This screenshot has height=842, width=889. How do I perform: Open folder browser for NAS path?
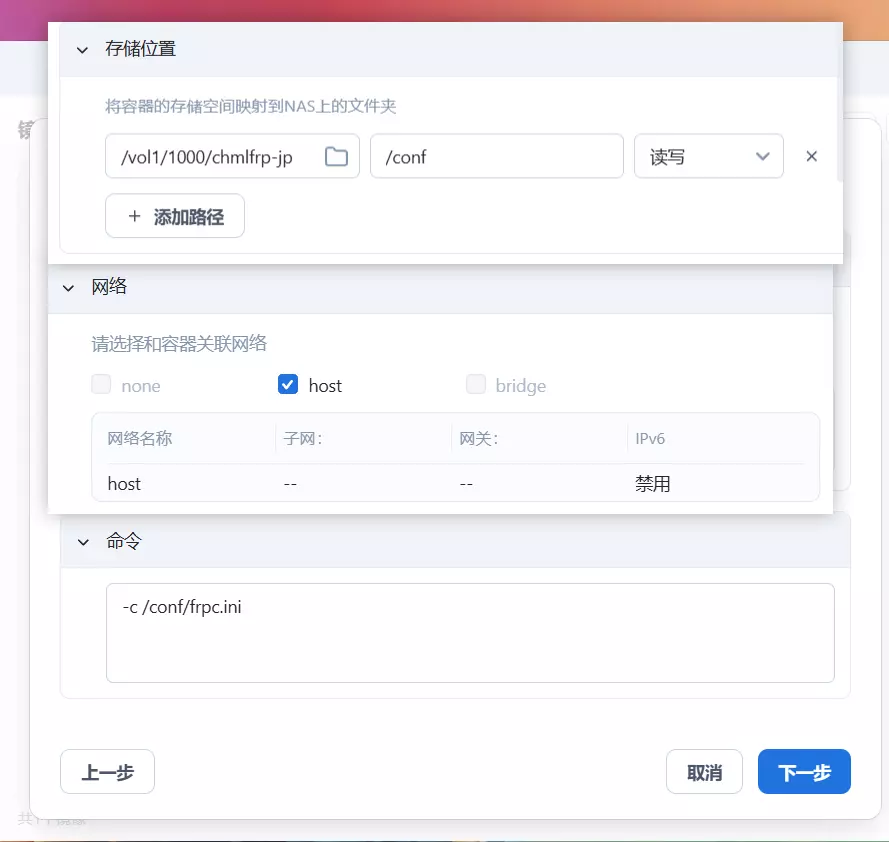pos(336,156)
